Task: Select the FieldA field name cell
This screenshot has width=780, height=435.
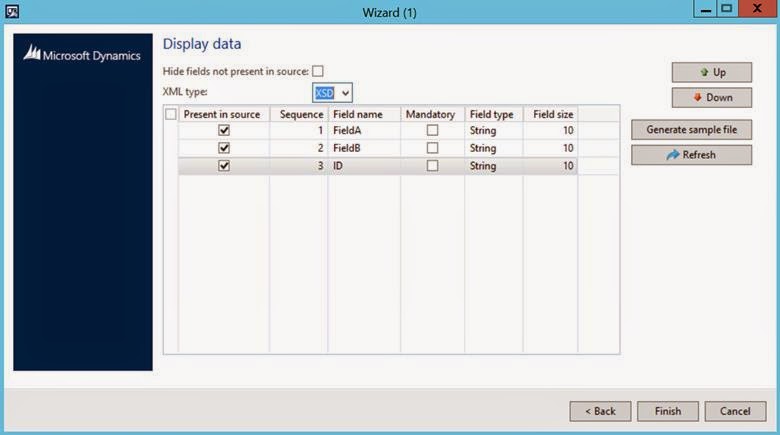Action: click(x=364, y=130)
